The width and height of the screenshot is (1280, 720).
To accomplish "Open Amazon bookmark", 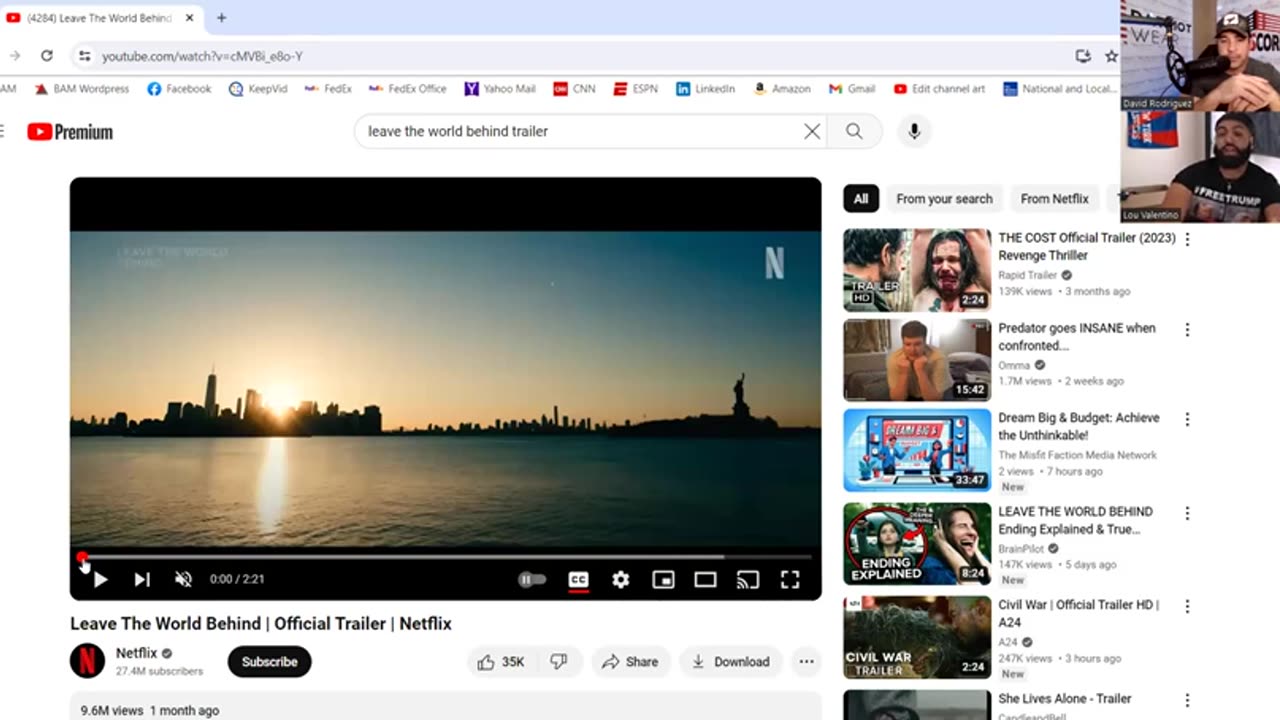I will click(x=781, y=89).
